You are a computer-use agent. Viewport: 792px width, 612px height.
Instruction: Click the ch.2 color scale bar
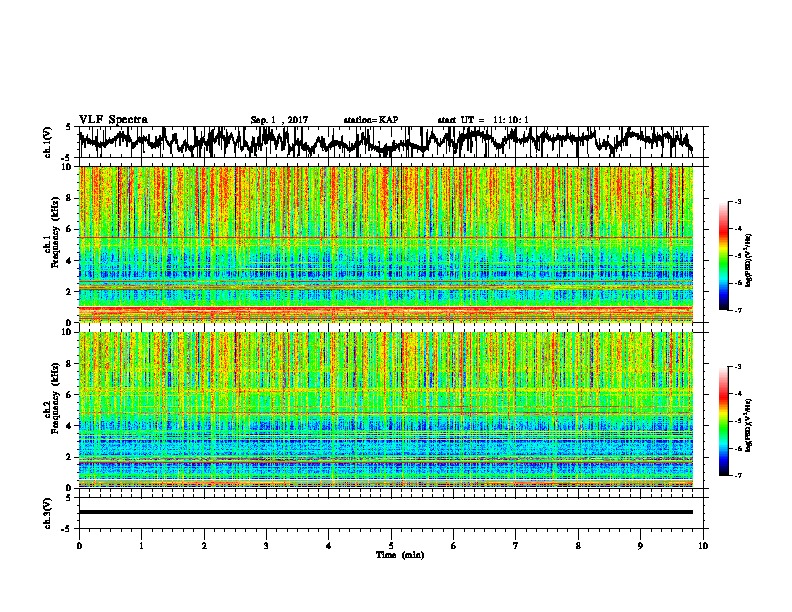coord(723,421)
